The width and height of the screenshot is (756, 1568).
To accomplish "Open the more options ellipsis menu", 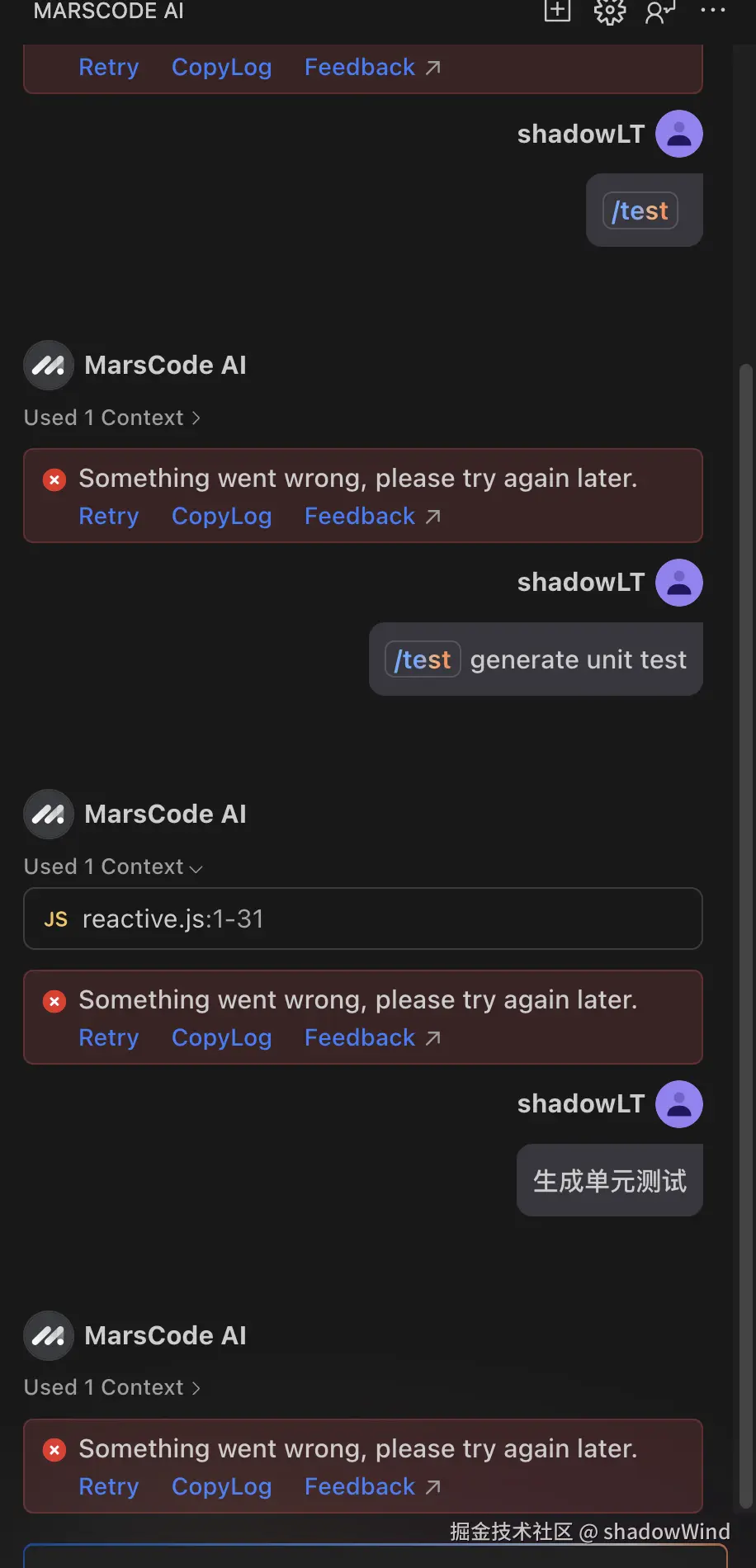I will (x=711, y=11).
